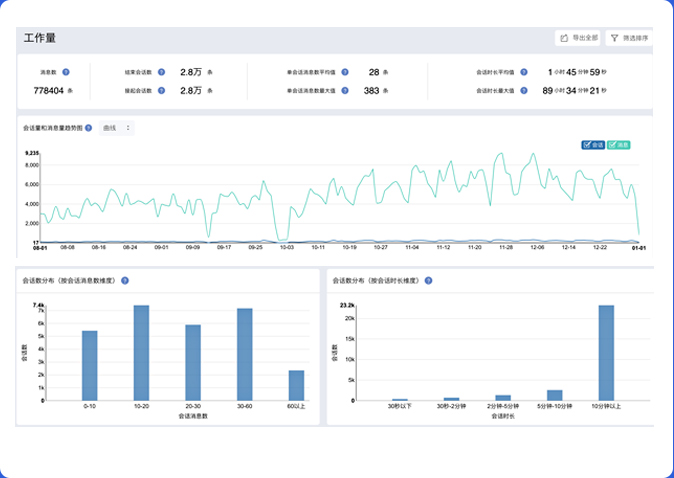674x478 pixels.
Task: Click help icon for 按会话时长维度 chart
Action: point(429,281)
